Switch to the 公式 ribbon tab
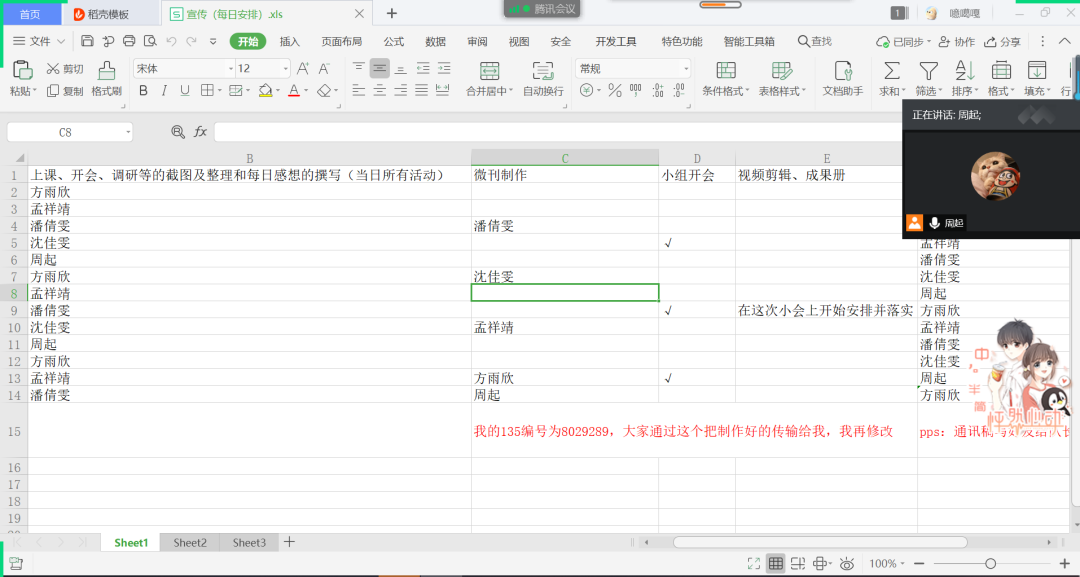This screenshot has height=577, width=1080. click(x=394, y=41)
